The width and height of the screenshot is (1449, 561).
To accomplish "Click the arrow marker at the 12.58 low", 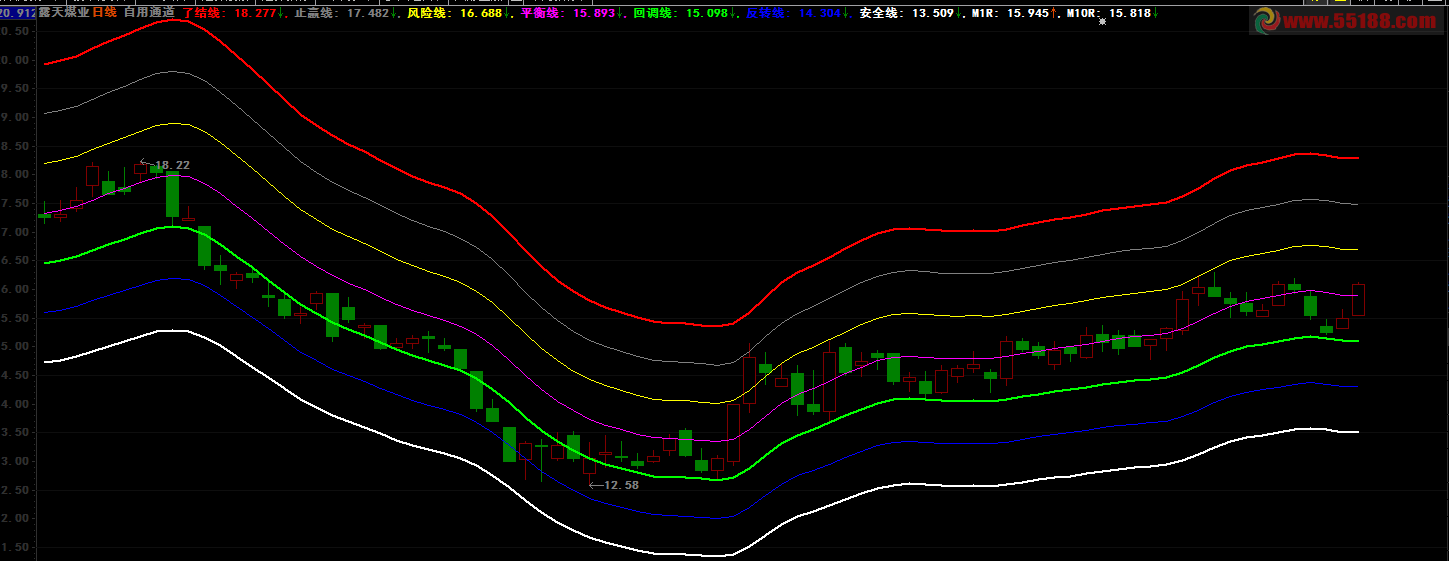I will (596, 485).
